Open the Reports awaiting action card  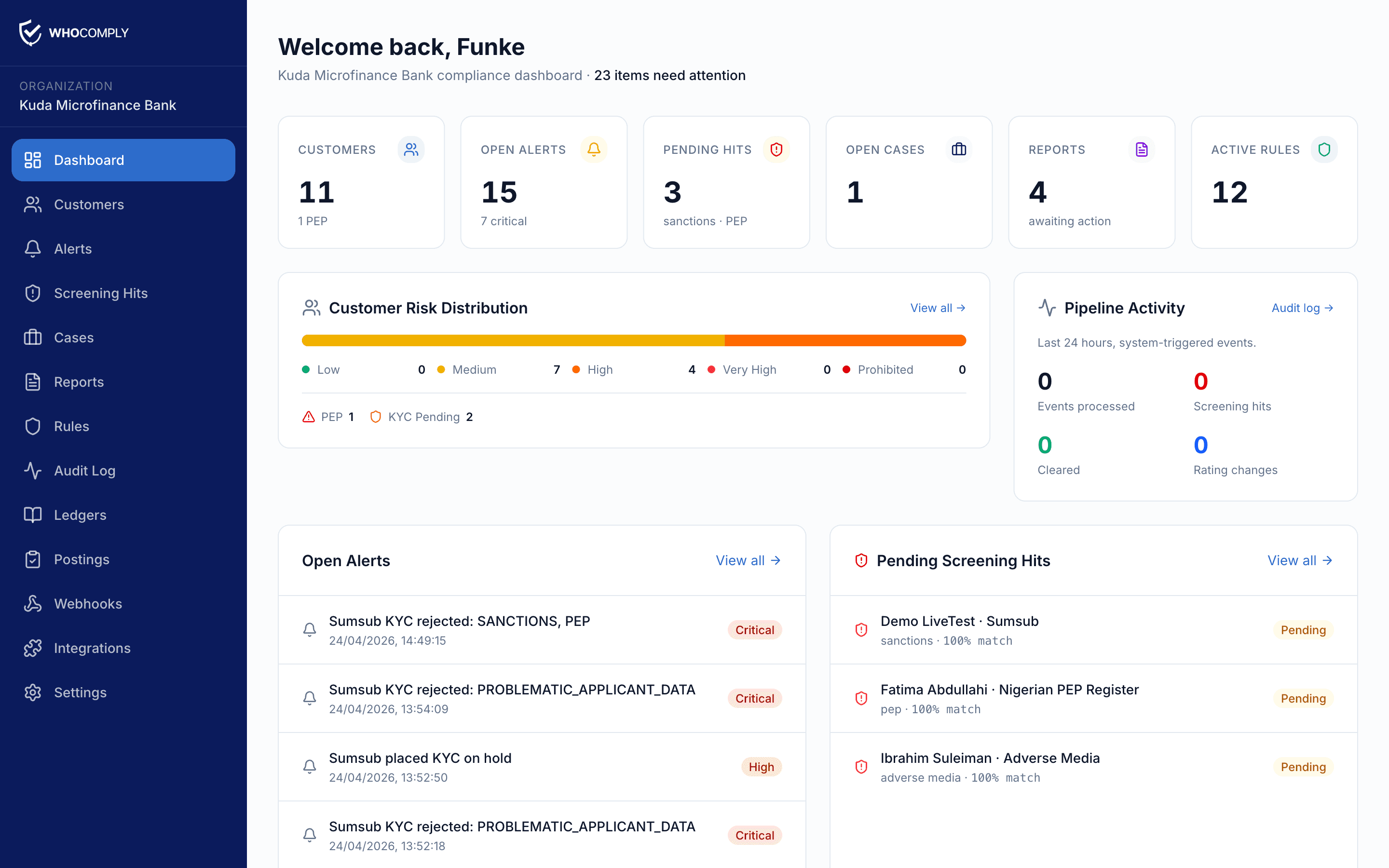(1092, 182)
